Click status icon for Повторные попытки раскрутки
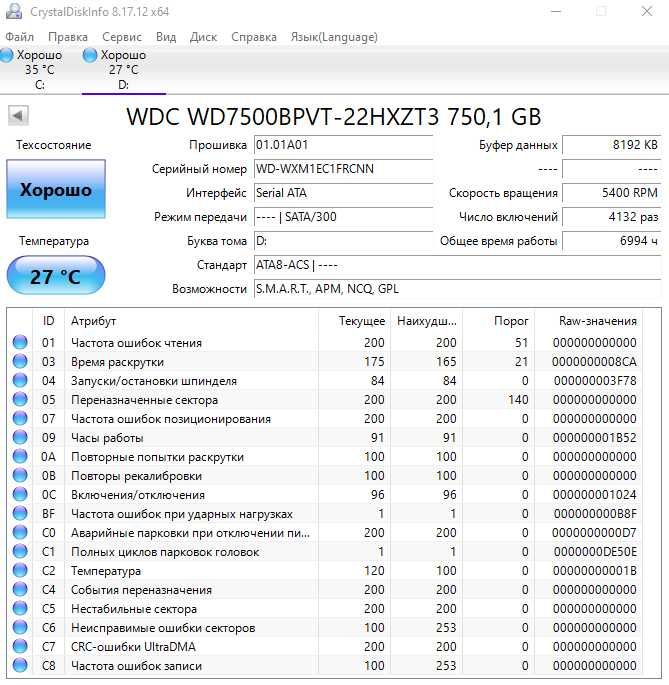The width and height of the screenshot is (669, 685). pyautogui.click(x=20, y=456)
